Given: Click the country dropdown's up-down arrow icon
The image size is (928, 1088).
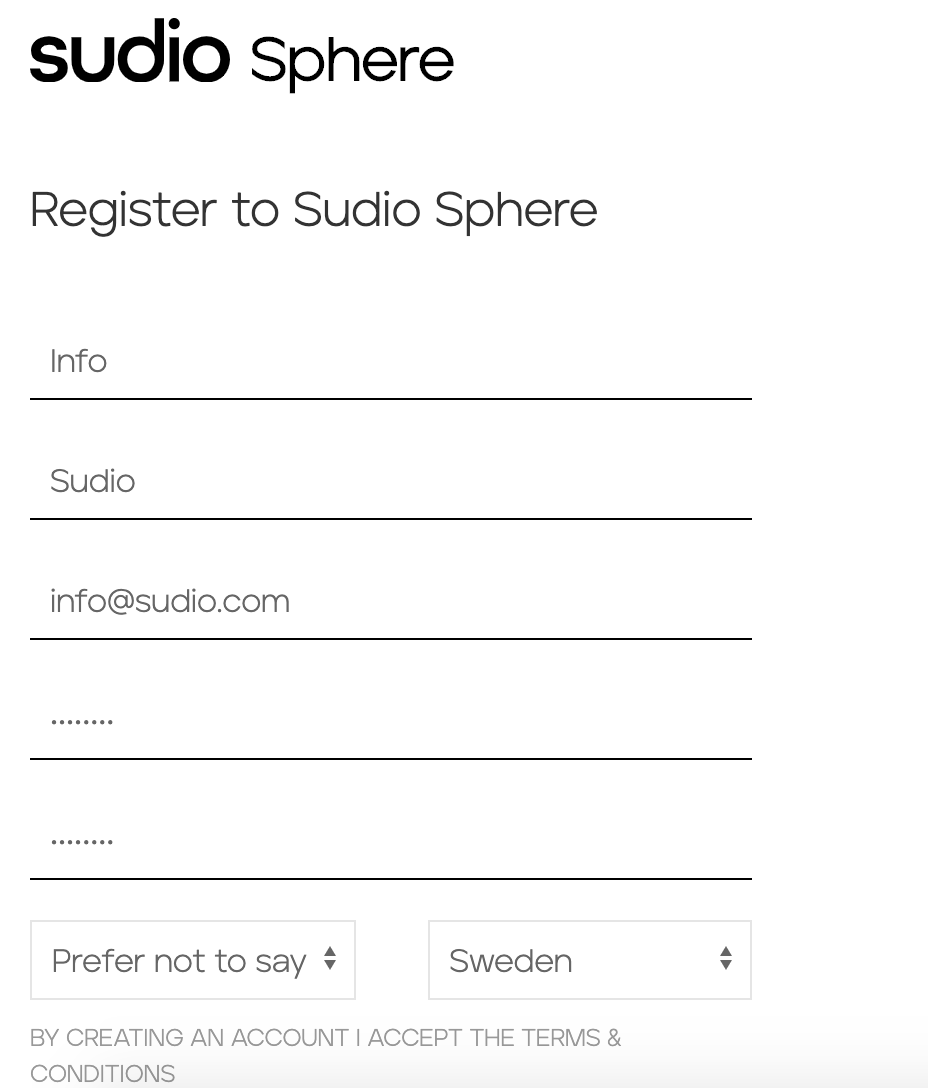Looking at the screenshot, I should (726, 959).
